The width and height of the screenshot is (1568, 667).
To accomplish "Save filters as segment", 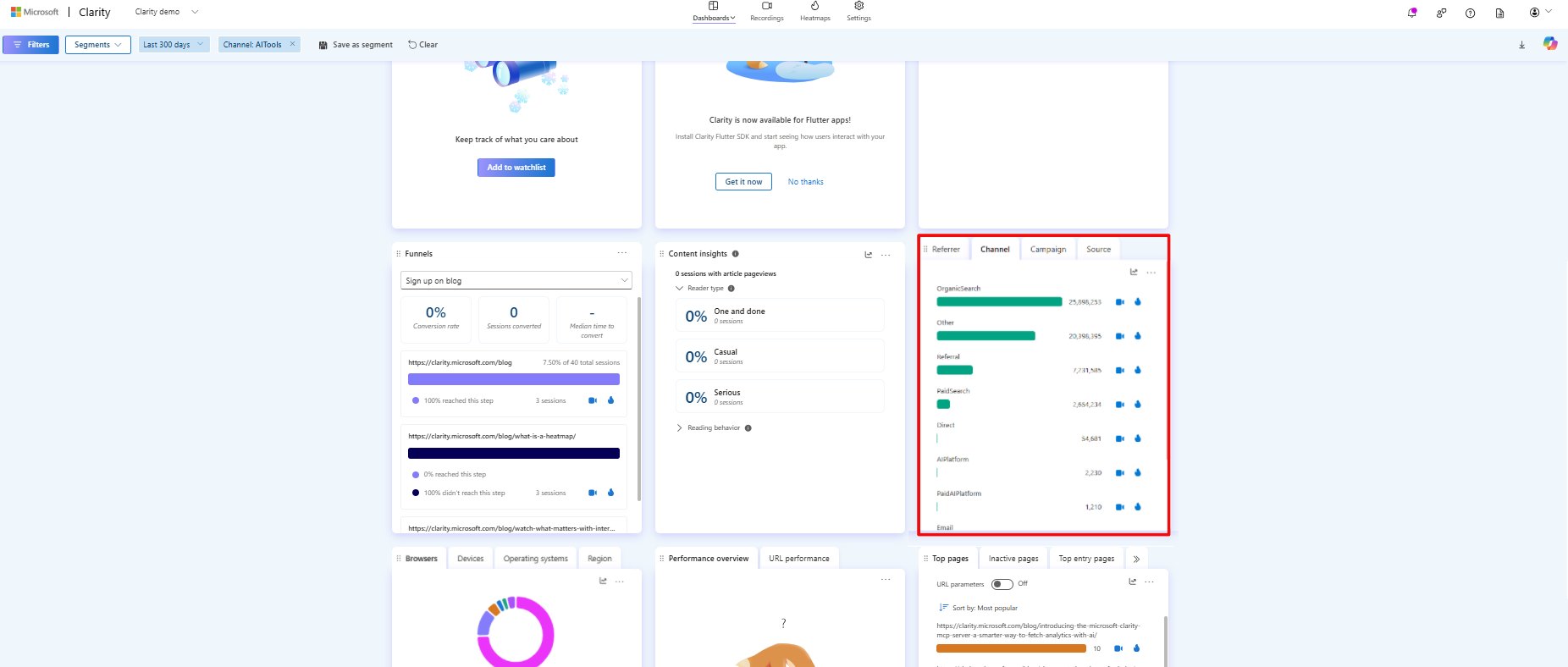I will (x=356, y=45).
